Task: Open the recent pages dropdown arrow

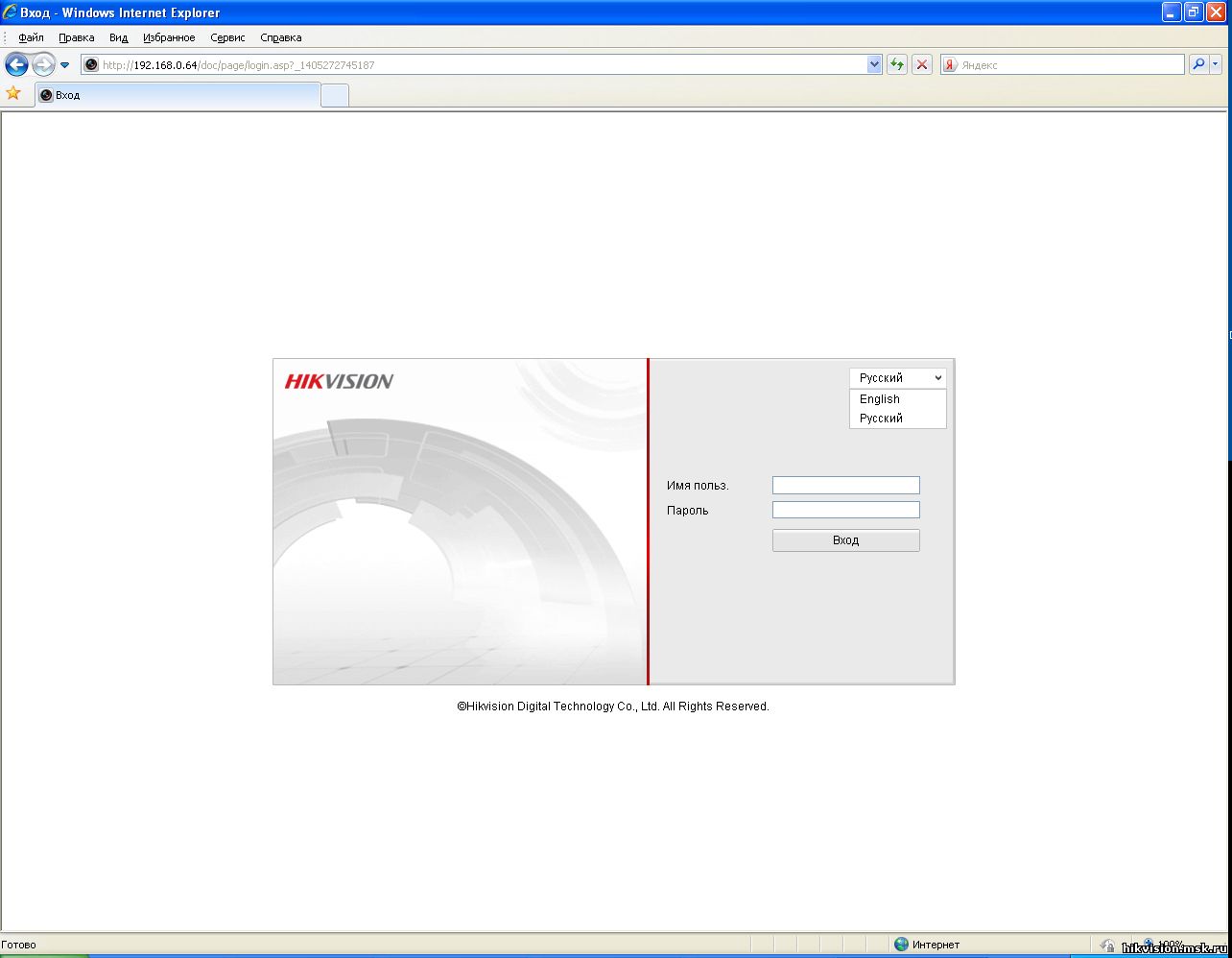Action: 65,65
